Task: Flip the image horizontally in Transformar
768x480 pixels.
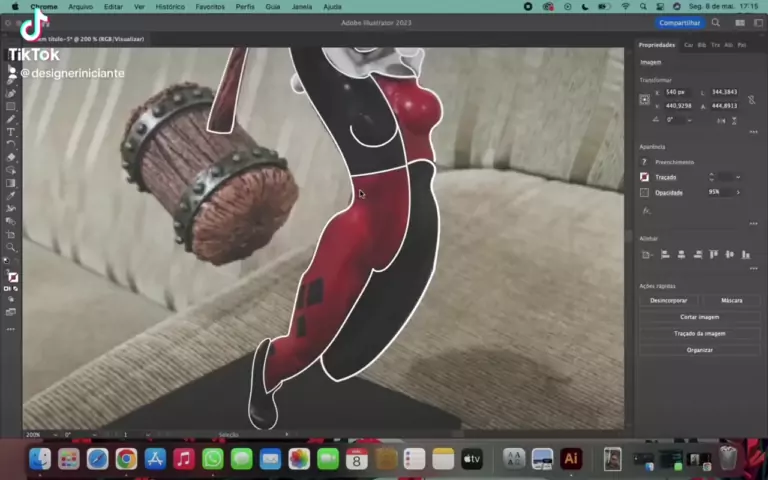Action: [x=721, y=120]
